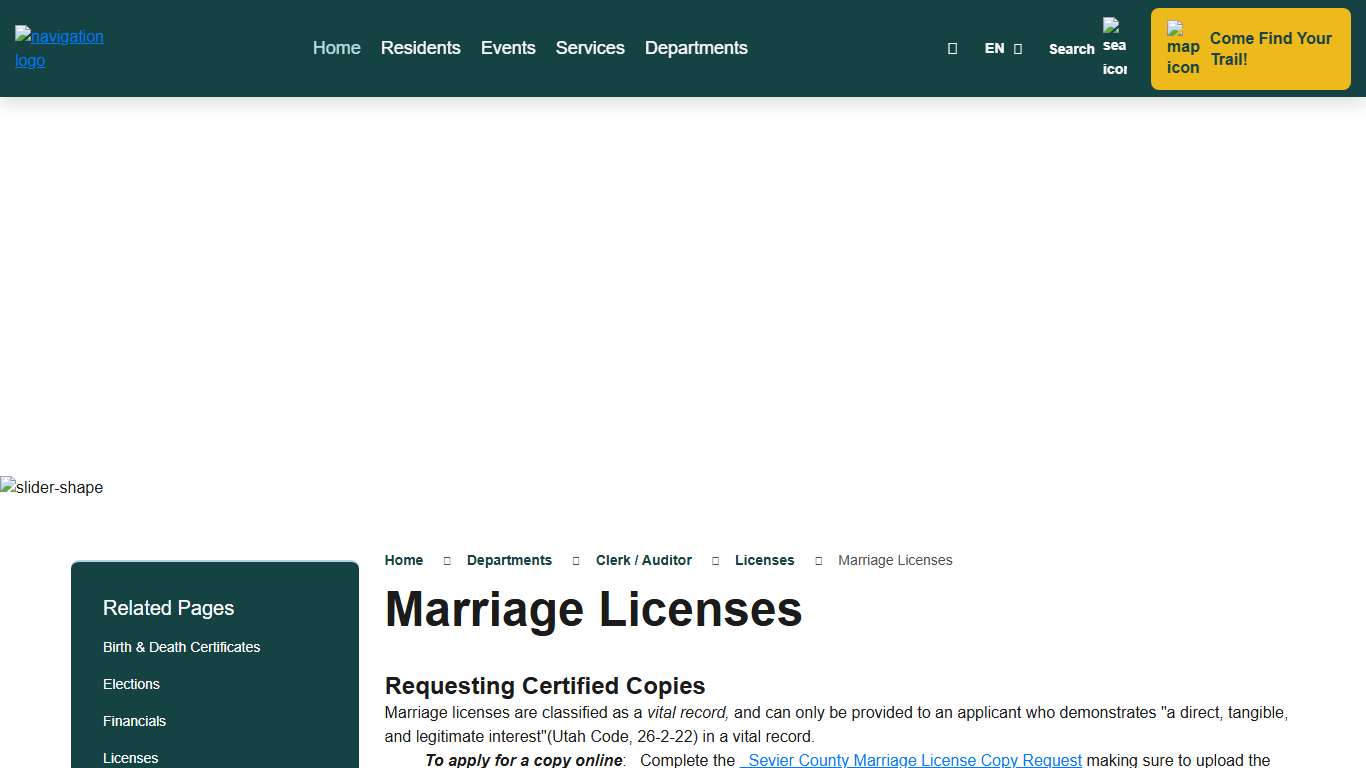Open Licenses breadcrumb link
The width and height of the screenshot is (1366, 768).
coord(764,560)
